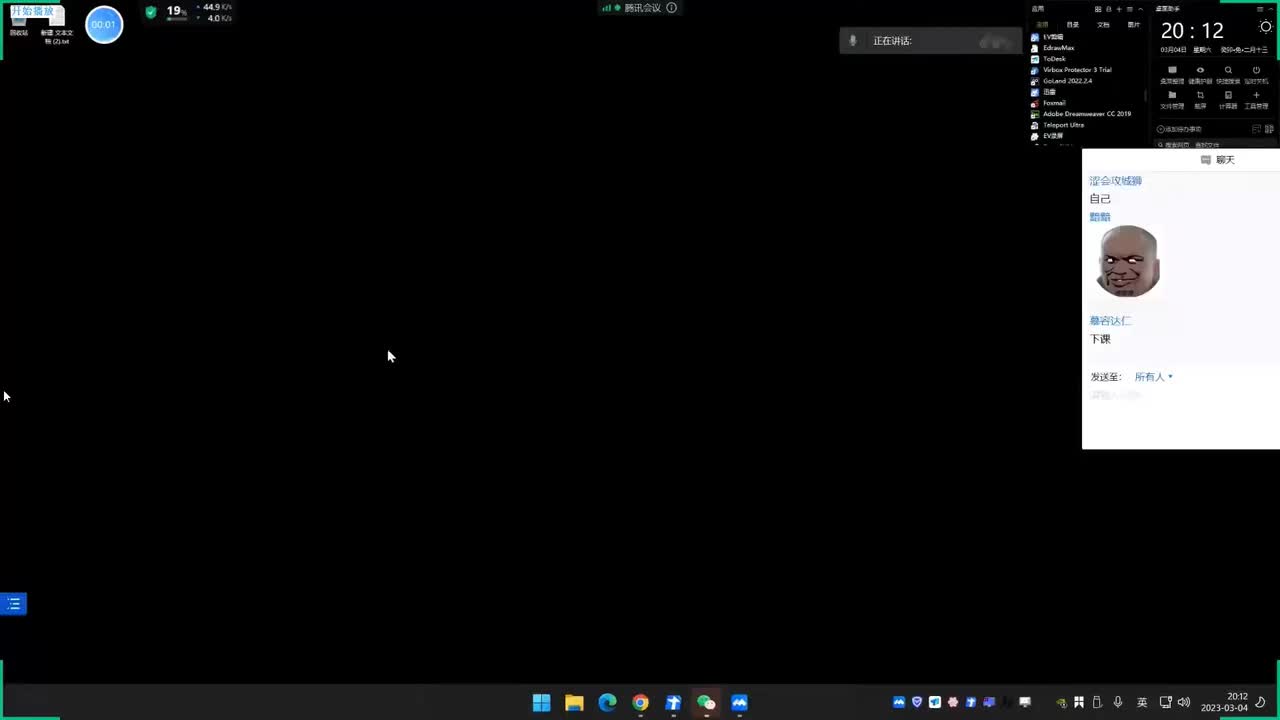Open the Recycle Bin desktop icon
The height and width of the screenshot is (720, 1280).
pyautogui.click(x=19, y=24)
